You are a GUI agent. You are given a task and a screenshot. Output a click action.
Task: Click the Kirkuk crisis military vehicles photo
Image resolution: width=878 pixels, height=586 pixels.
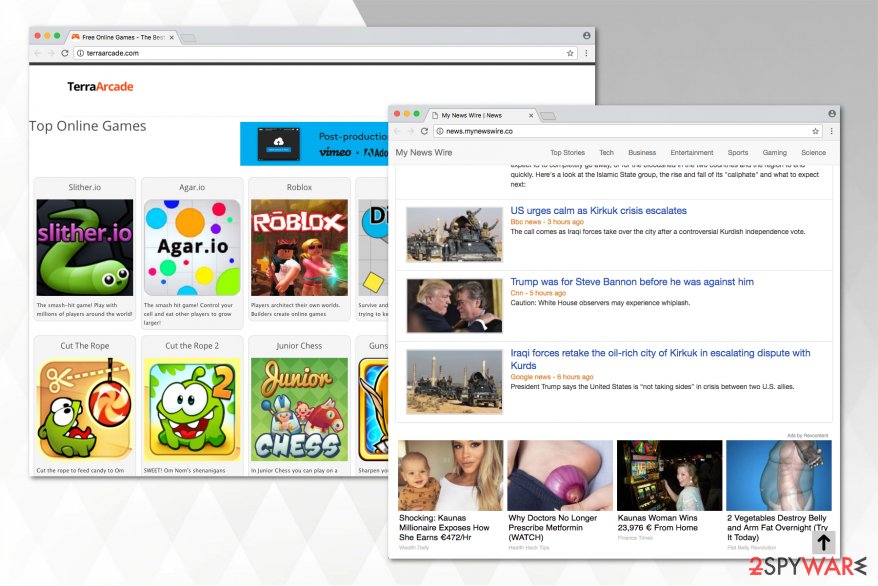(x=454, y=235)
